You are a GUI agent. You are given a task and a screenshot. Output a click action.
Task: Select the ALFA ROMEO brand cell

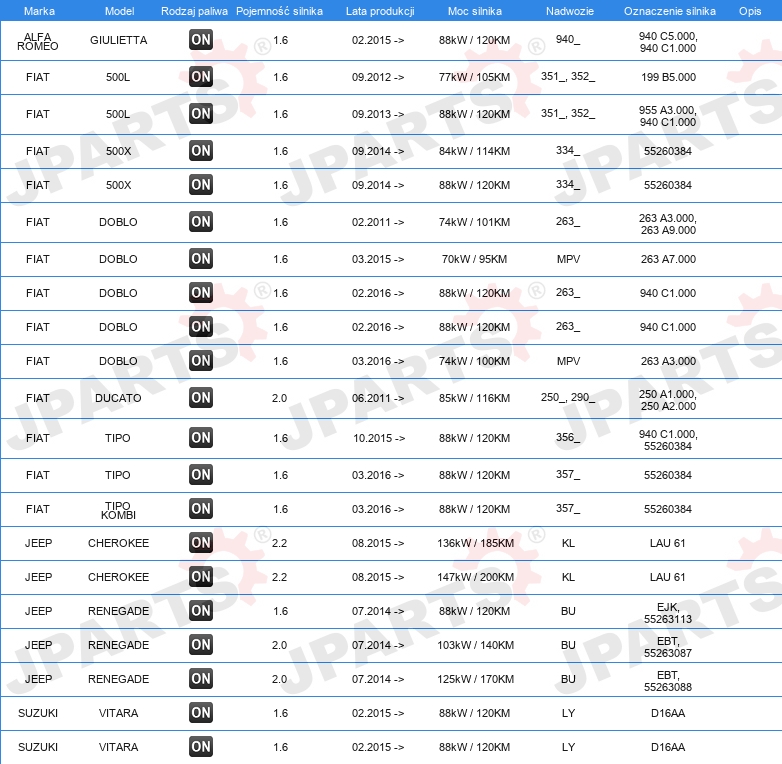38,41
